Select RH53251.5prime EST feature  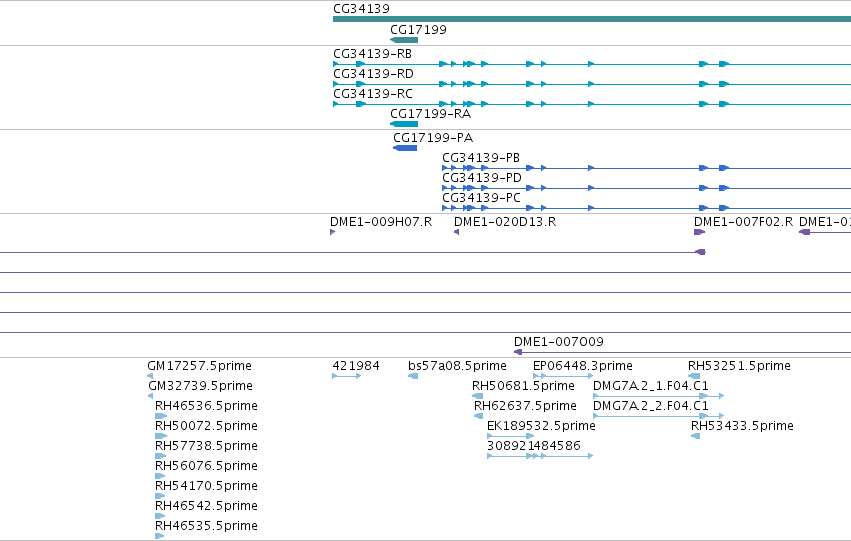[694, 376]
